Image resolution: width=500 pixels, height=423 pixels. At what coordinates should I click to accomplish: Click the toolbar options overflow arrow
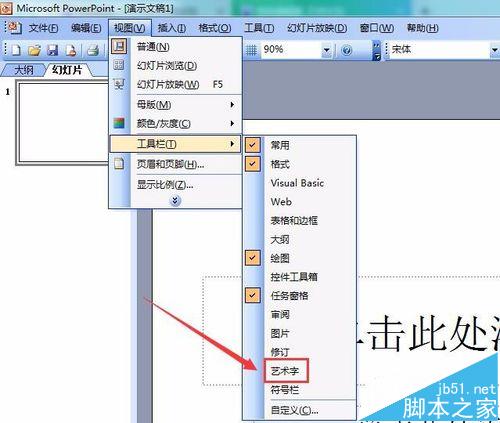pos(377,51)
